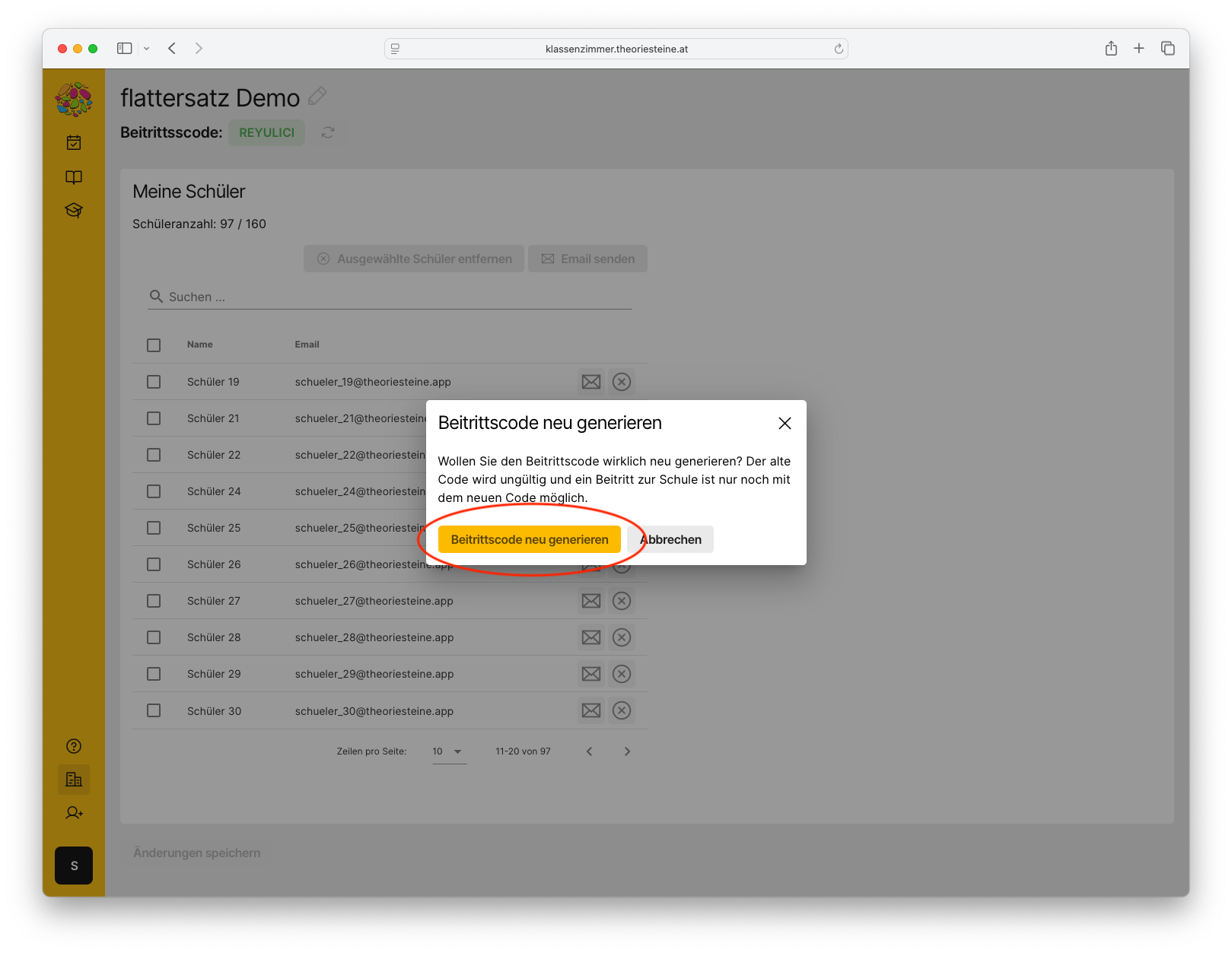Image resolution: width=1232 pixels, height=953 pixels.
Task: Confirm with Beitrittscode neu generieren button
Action: (x=530, y=539)
